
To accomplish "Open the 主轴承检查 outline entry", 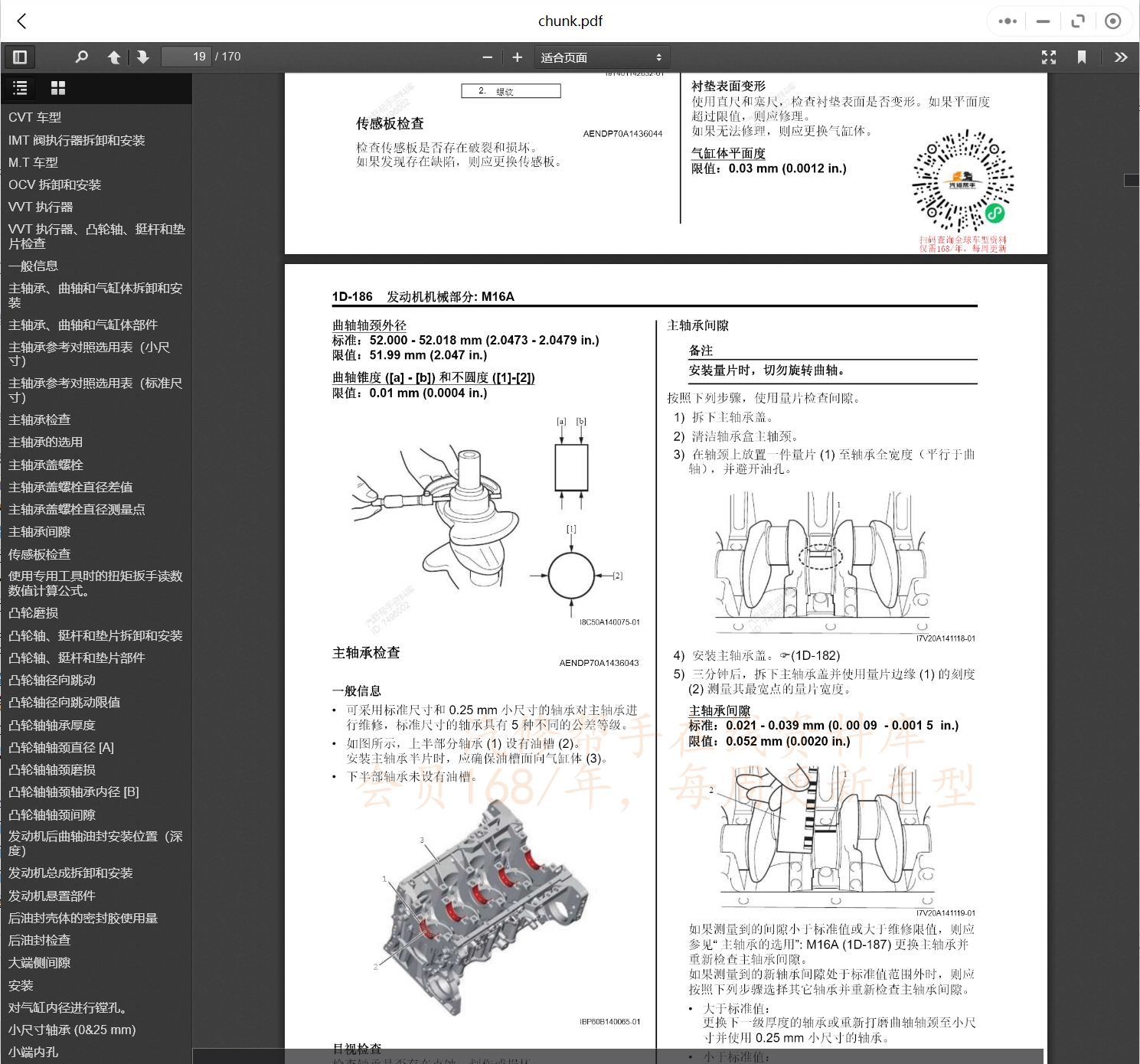I will point(39,419).
